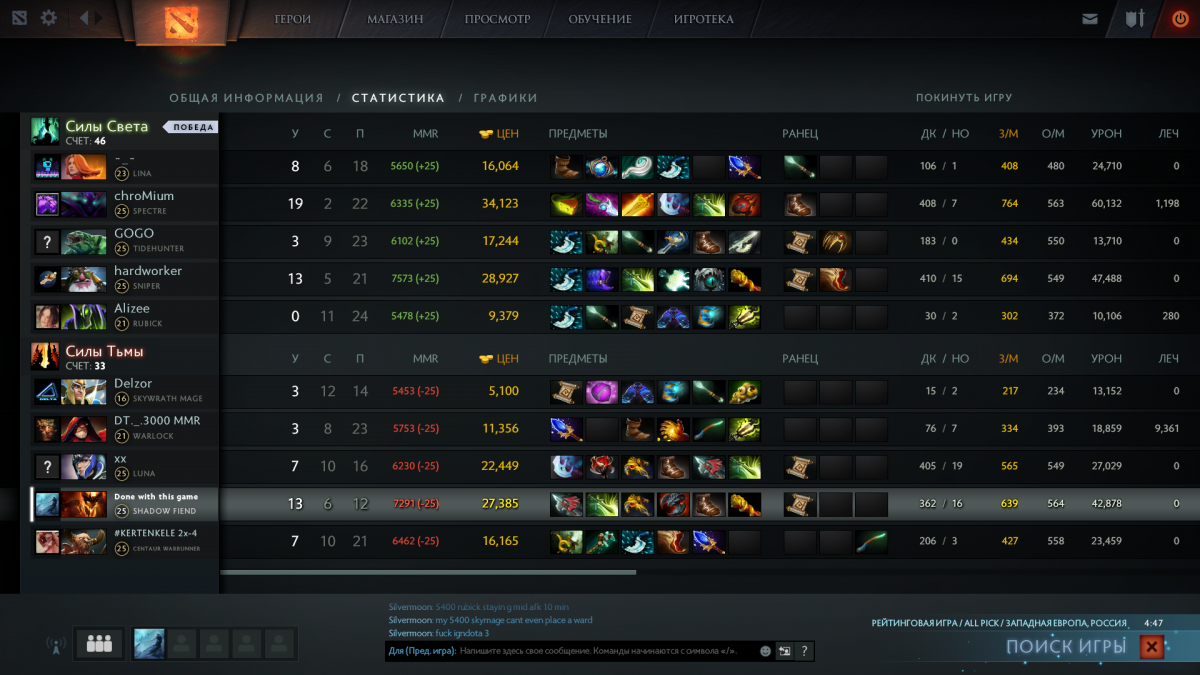Go back using the left arrow
This screenshot has width=1200, height=675.
point(84,18)
